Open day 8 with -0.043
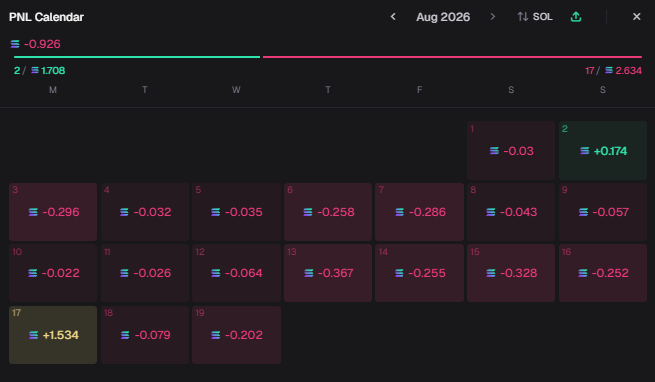 [511, 212]
